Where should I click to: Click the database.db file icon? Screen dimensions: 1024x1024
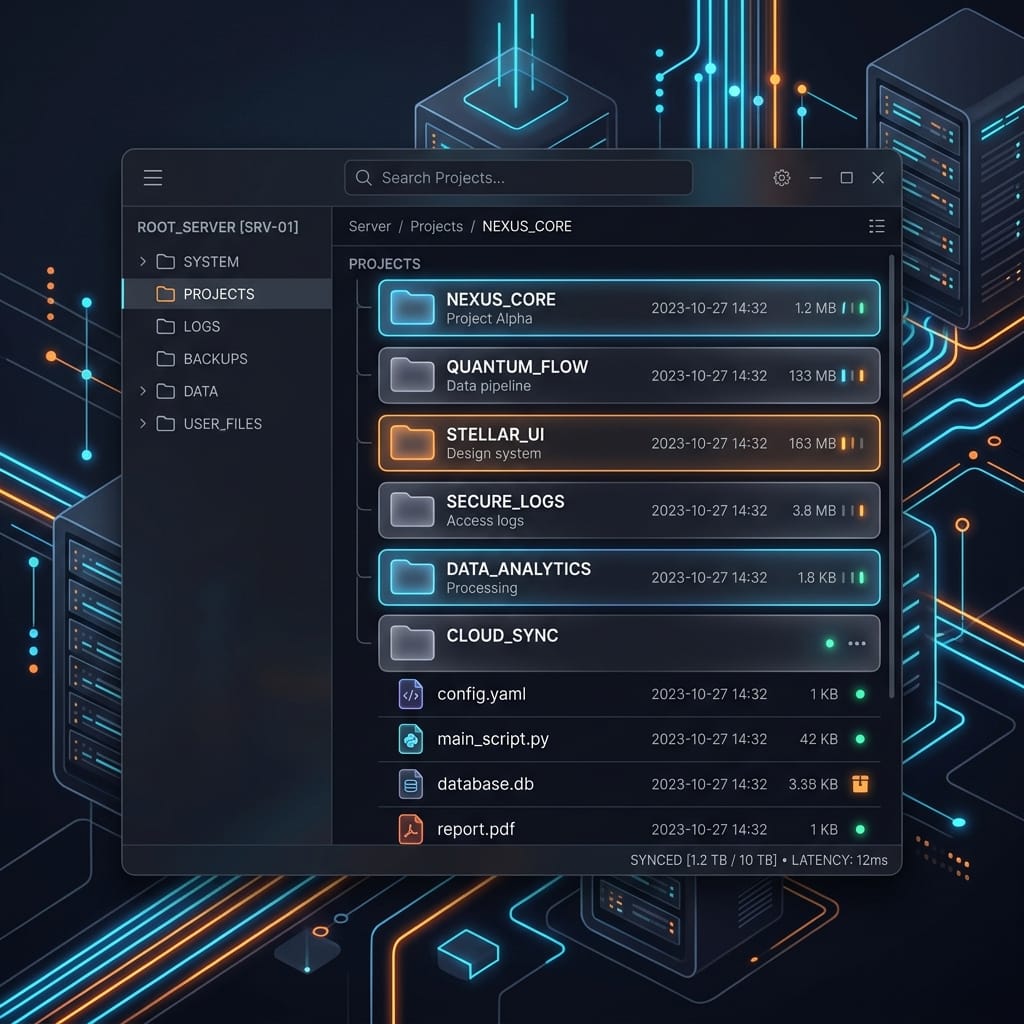(411, 784)
